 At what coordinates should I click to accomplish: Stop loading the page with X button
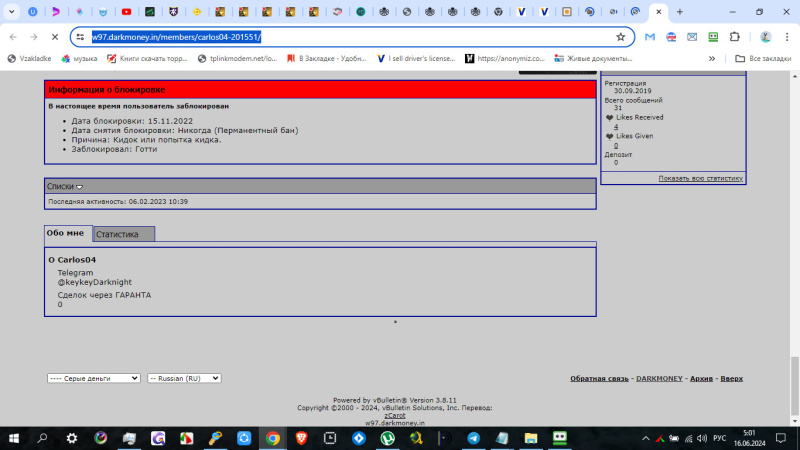[55, 37]
